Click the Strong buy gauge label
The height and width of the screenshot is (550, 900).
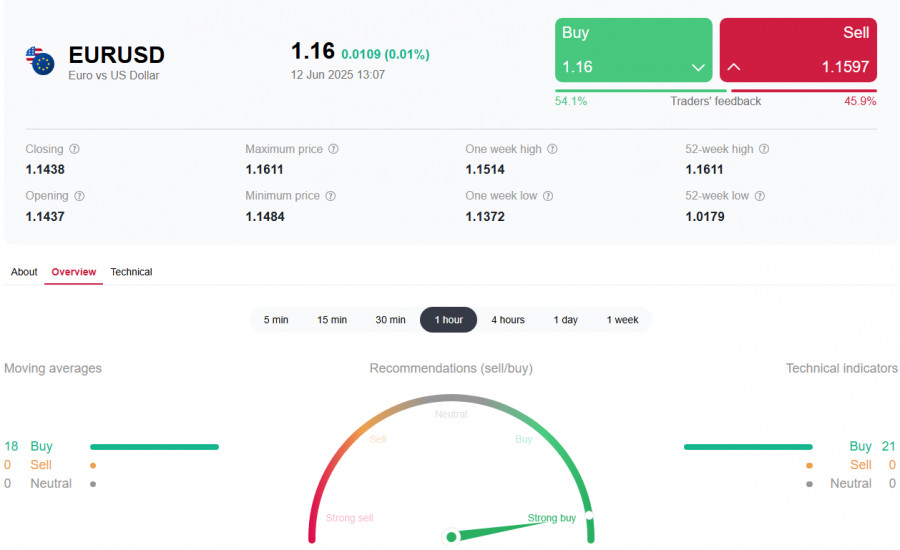(552, 518)
